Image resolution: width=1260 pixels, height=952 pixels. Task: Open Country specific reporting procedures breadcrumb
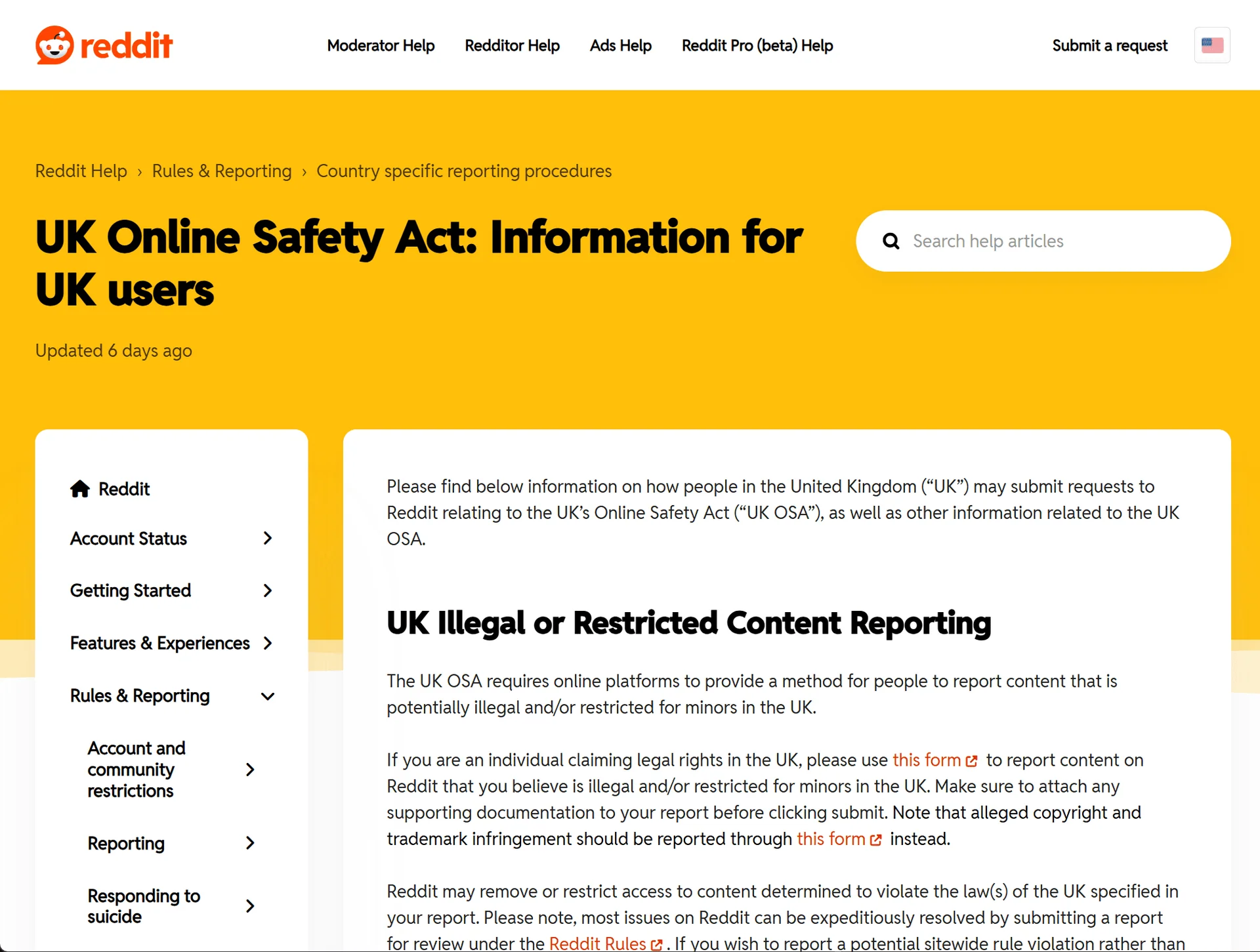pyautogui.click(x=464, y=171)
